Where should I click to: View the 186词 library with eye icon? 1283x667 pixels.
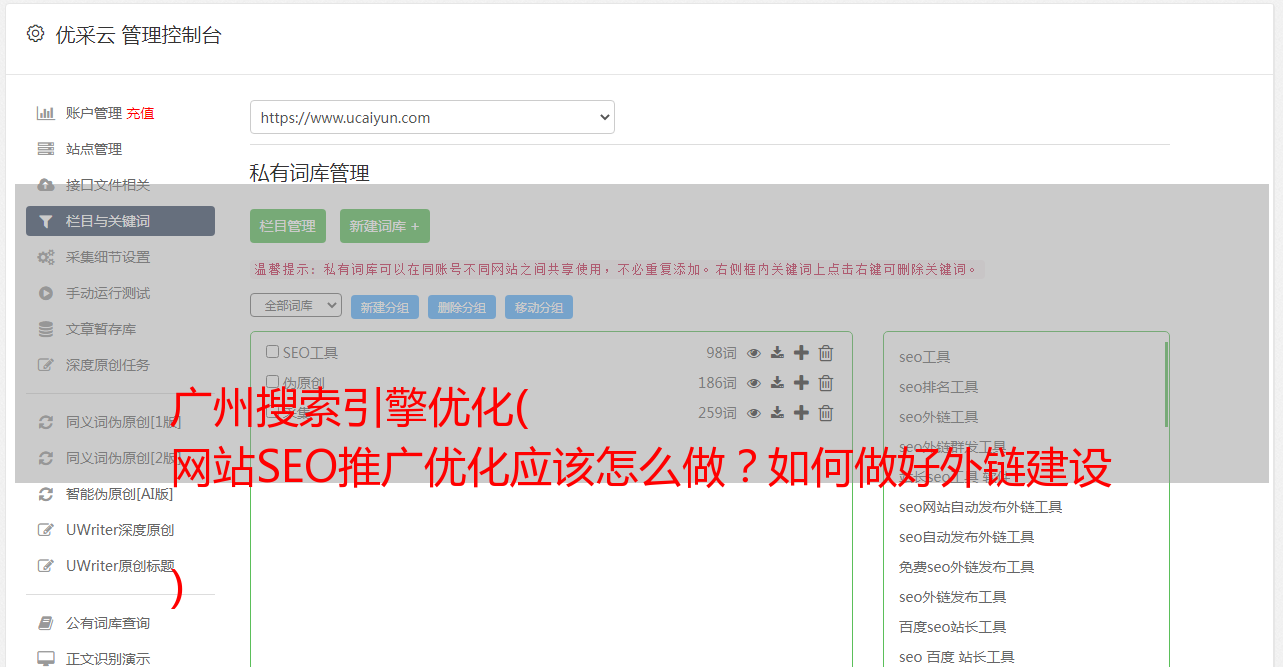pos(754,383)
